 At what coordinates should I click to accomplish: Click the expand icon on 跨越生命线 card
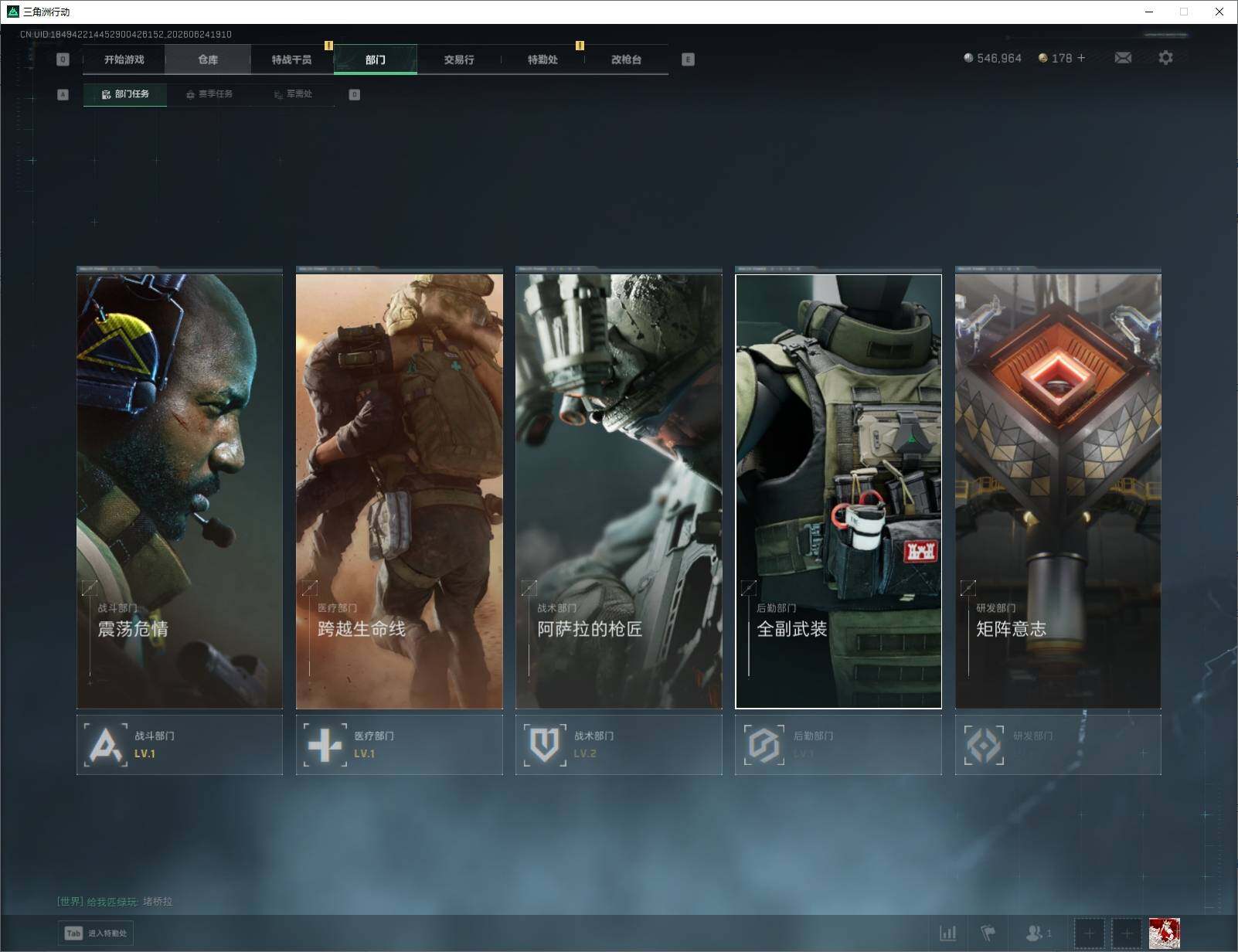[310, 588]
